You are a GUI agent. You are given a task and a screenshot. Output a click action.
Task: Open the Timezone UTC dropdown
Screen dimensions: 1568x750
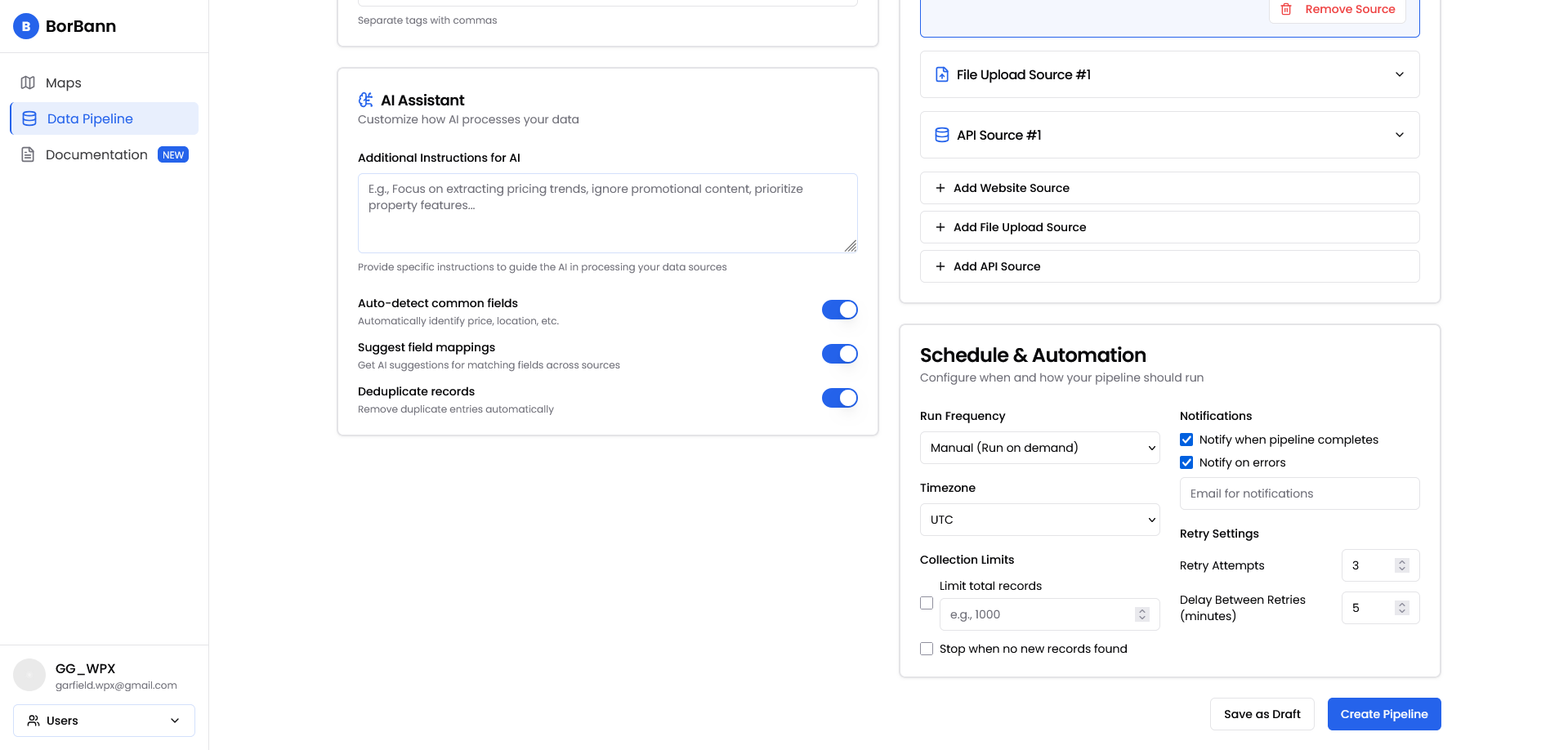[x=1039, y=520]
